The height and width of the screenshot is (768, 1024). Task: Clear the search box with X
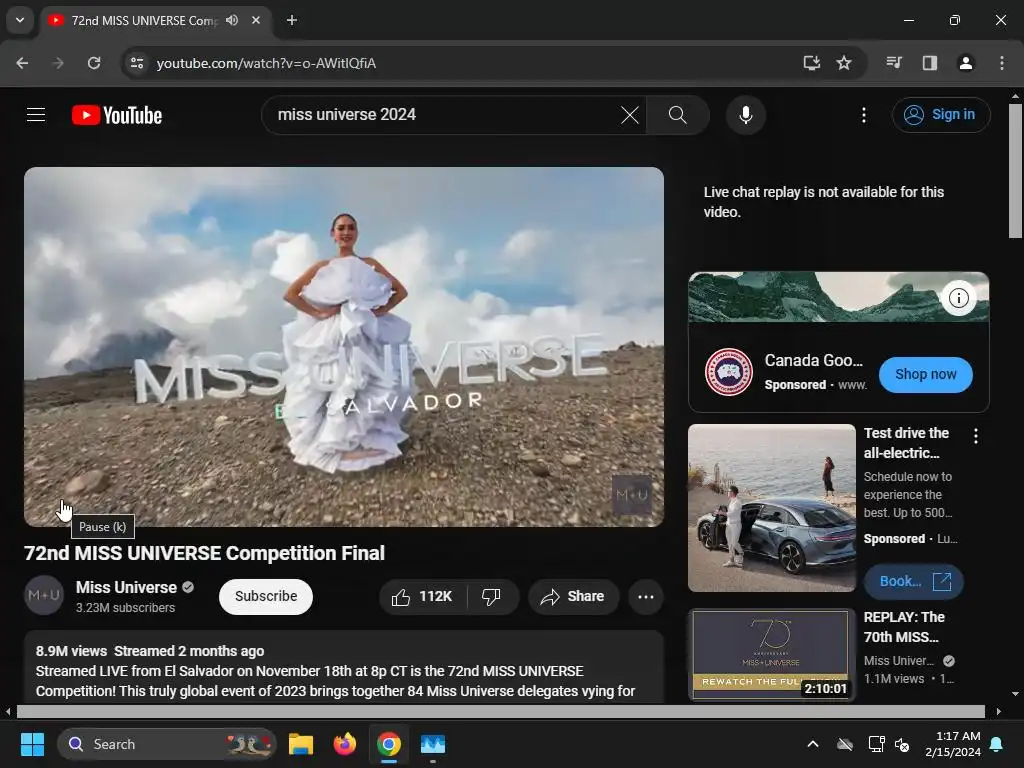pos(630,115)
